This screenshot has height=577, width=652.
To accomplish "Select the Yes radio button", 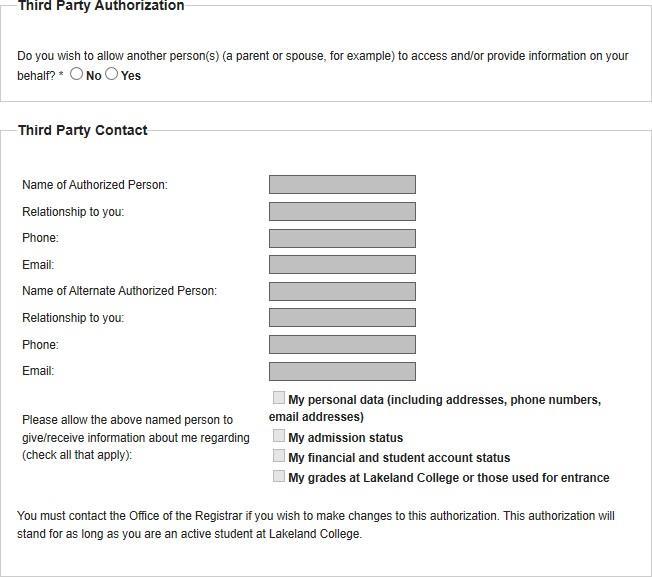I will coord(112,74).
